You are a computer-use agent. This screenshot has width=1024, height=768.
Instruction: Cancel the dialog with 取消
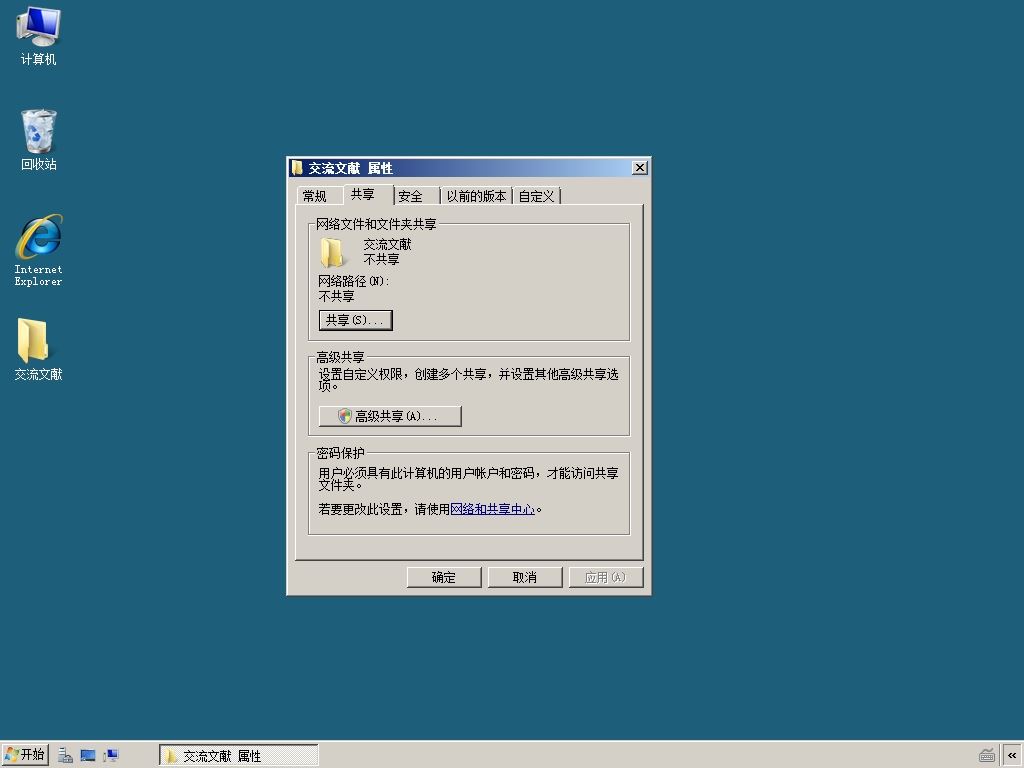(524, 577)
